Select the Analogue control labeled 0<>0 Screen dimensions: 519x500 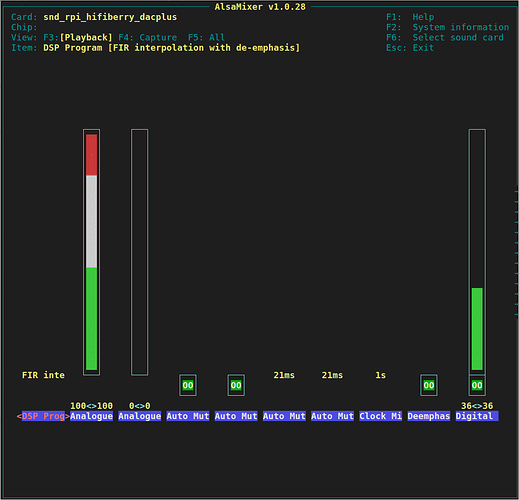(140, 416)
